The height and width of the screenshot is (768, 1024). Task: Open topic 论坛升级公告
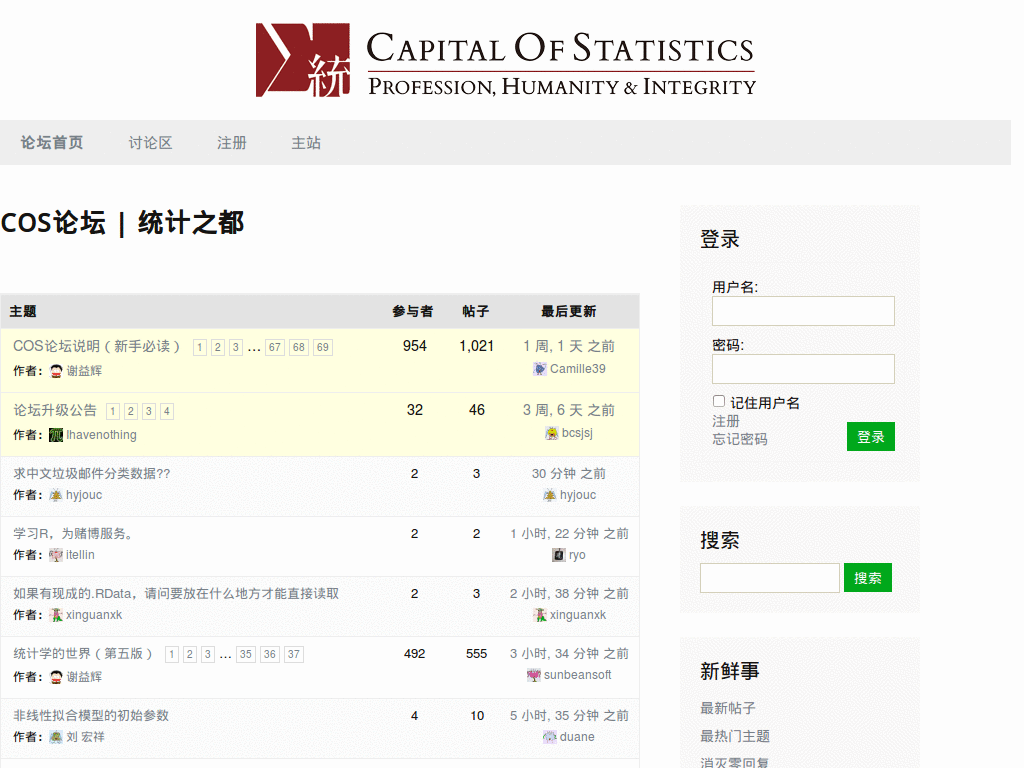point(55,410)
